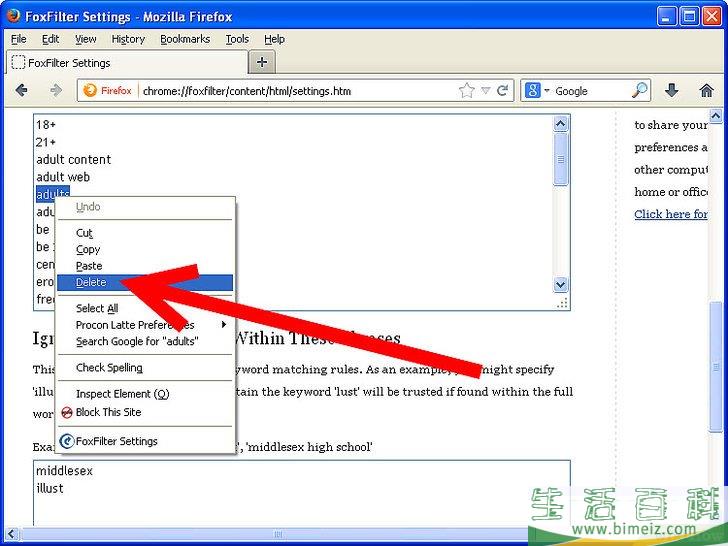The image size is (728, 546).
Task: Open the View menu
Action: [x=85, y=39]
